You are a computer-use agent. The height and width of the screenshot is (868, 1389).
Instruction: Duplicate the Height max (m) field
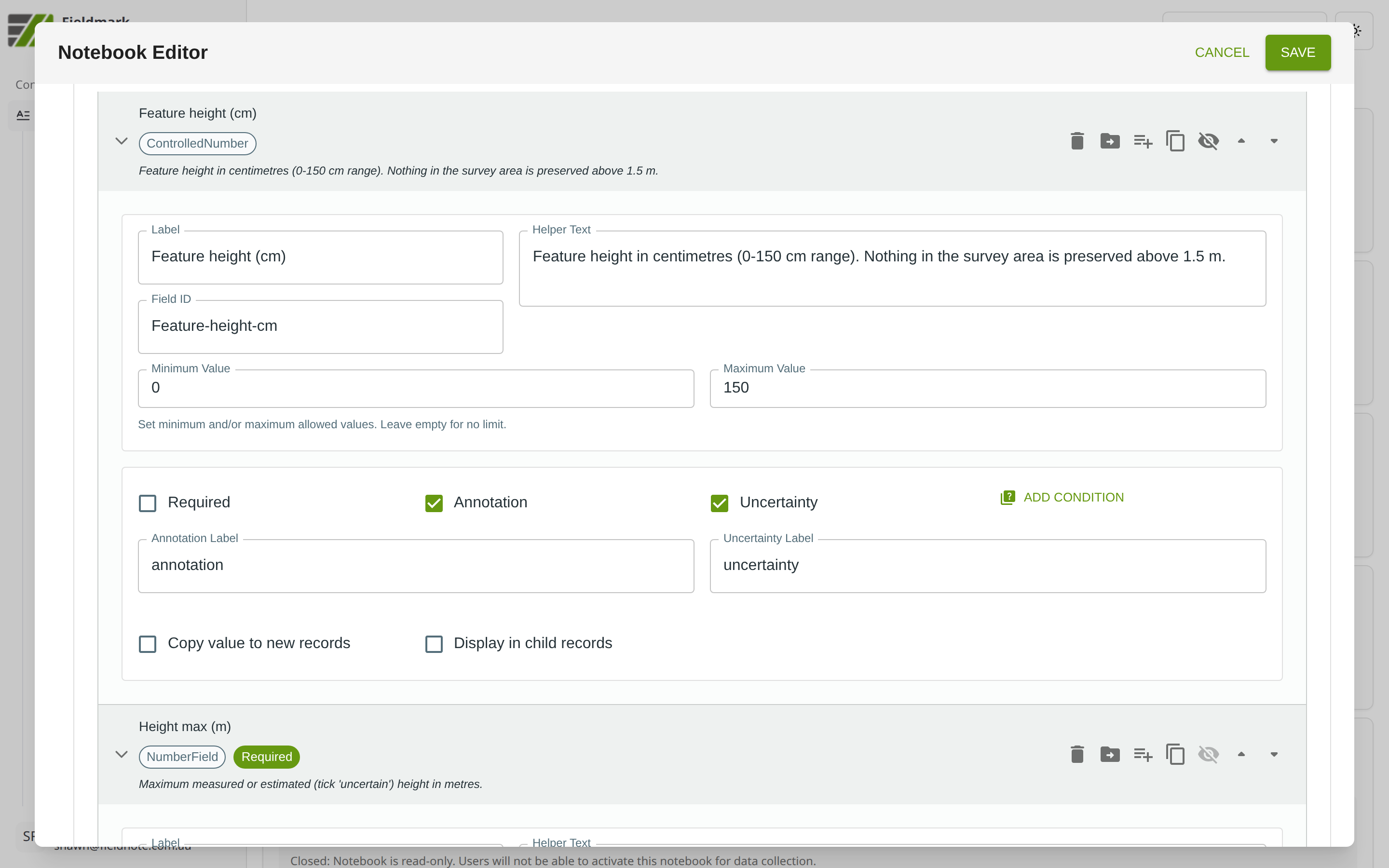coord(1175,754)
